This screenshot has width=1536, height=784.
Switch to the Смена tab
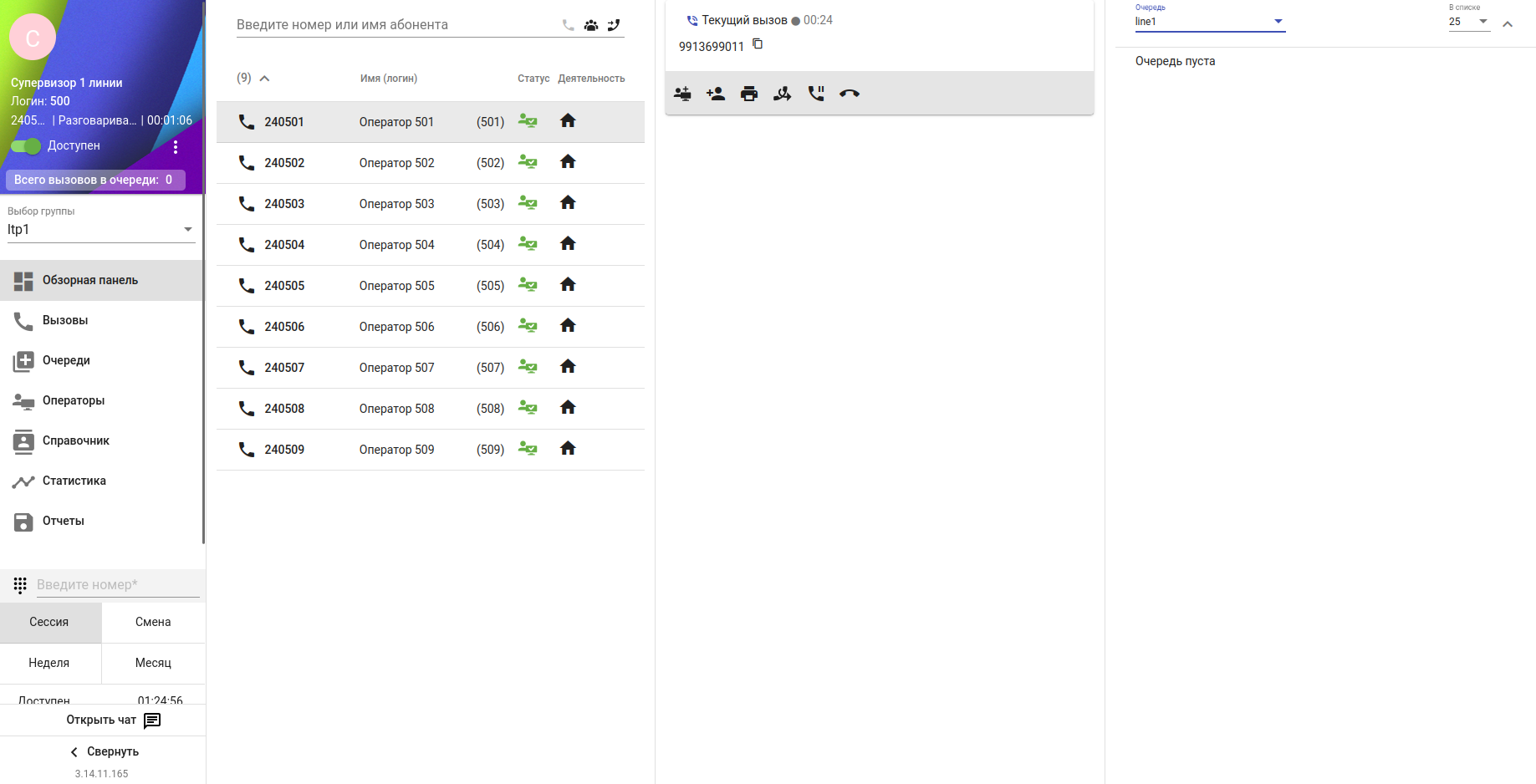153,622
